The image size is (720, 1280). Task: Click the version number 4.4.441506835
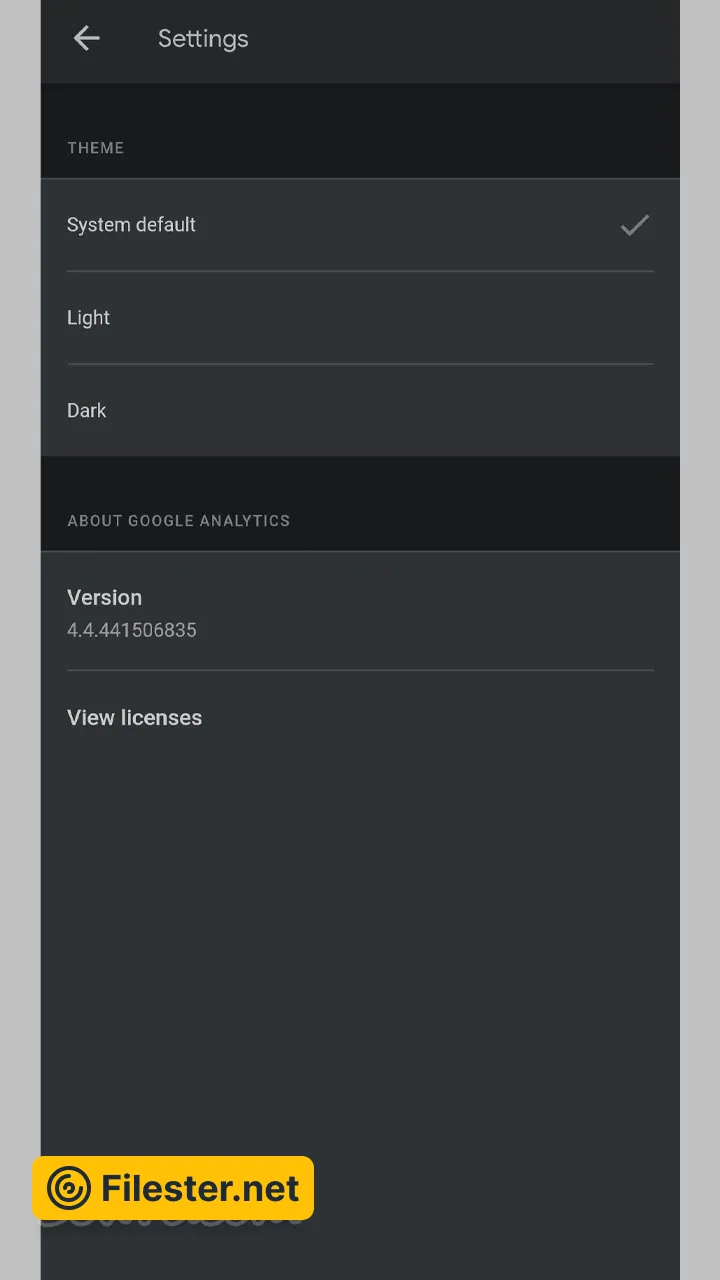tap(132, 631)
